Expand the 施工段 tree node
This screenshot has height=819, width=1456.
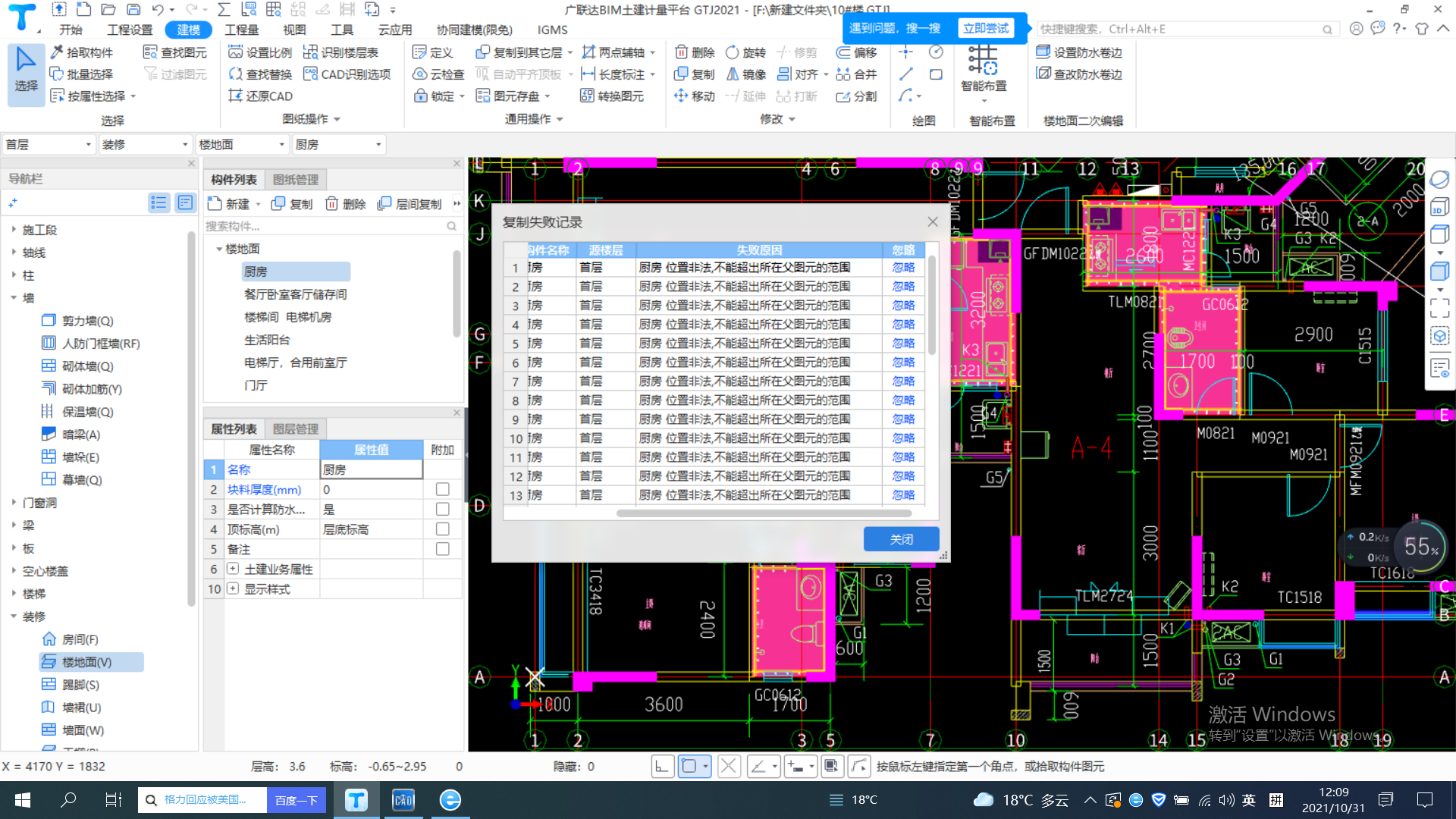coord(14,229)
